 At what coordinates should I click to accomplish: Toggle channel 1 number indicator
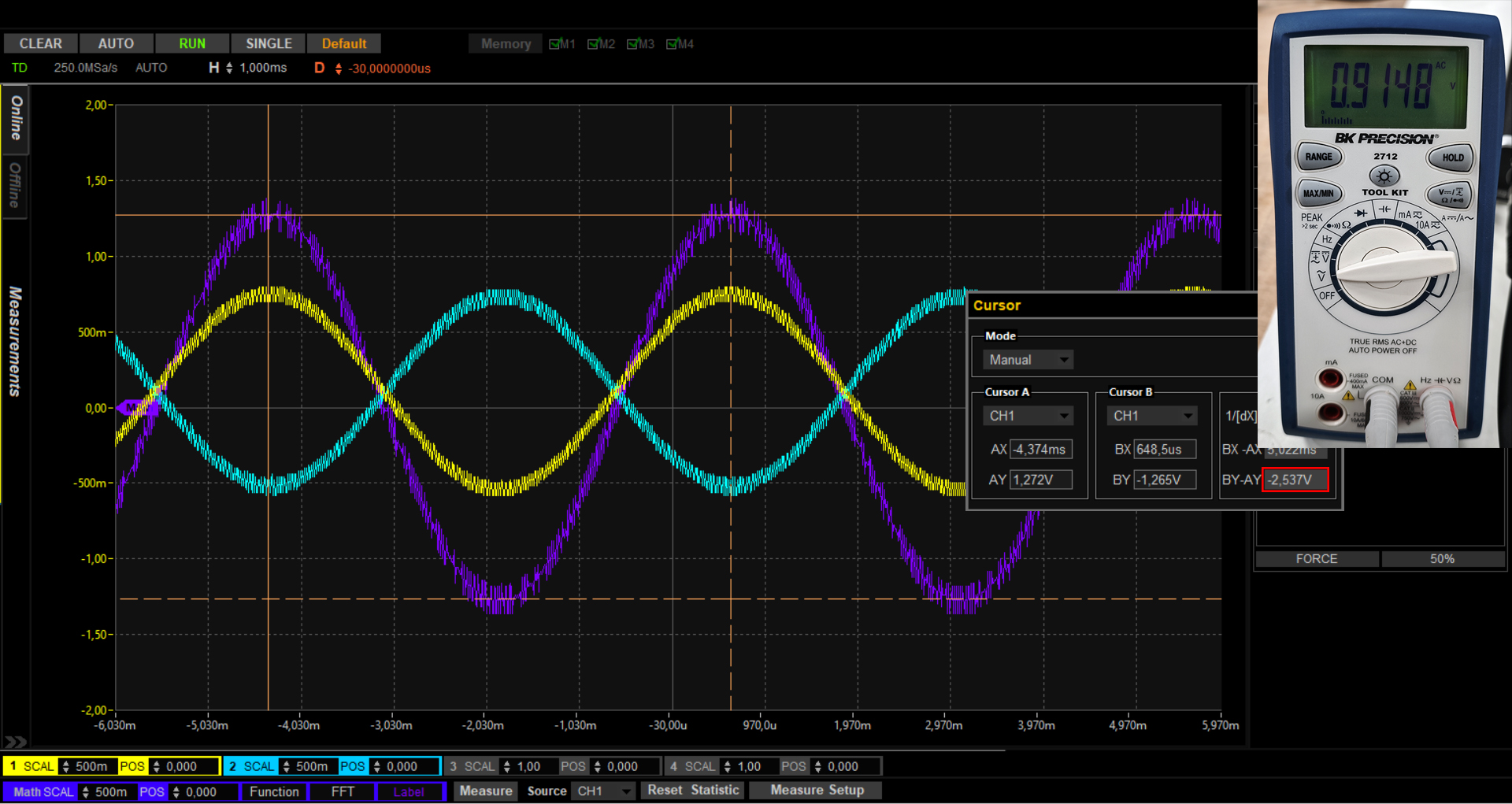13,766
